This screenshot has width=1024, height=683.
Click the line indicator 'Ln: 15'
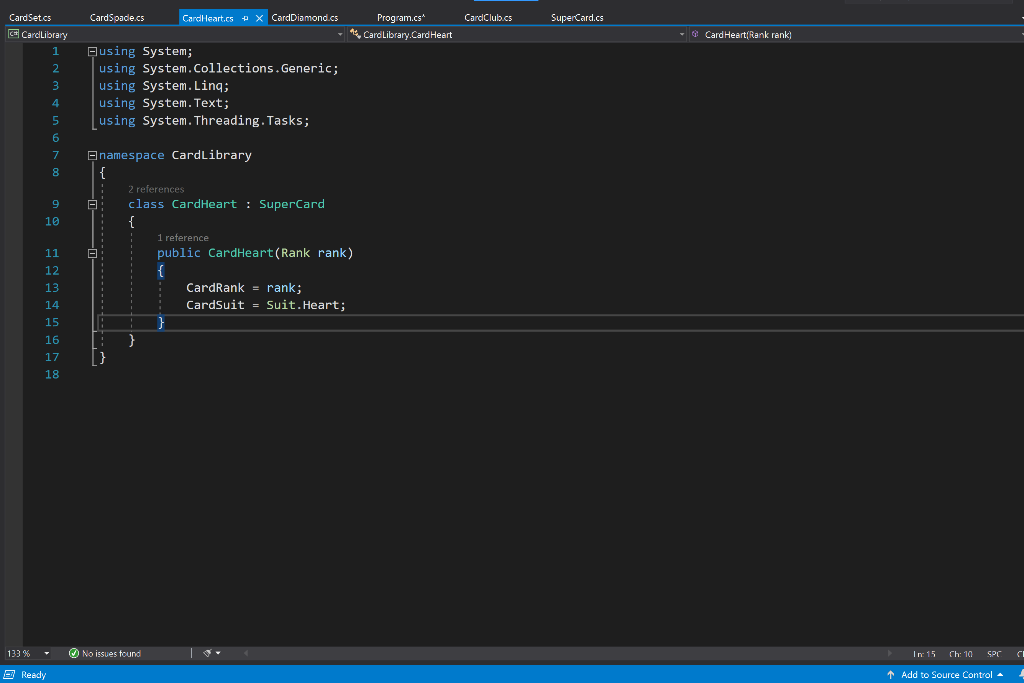coord(924,654)
